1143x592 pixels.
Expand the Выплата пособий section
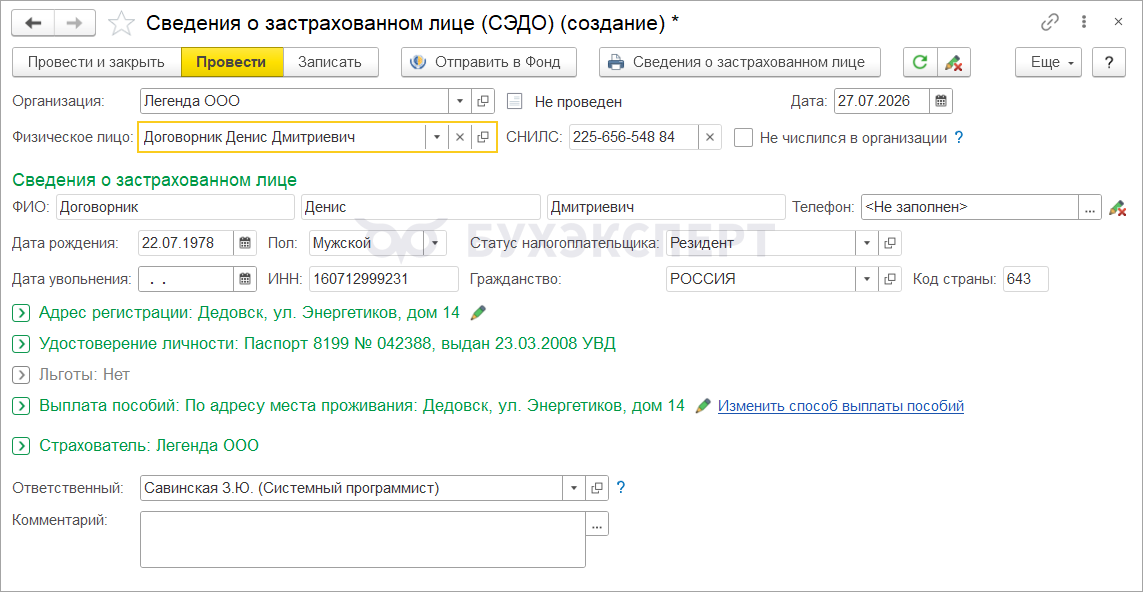pyautogui.click(x=22, y=406)
